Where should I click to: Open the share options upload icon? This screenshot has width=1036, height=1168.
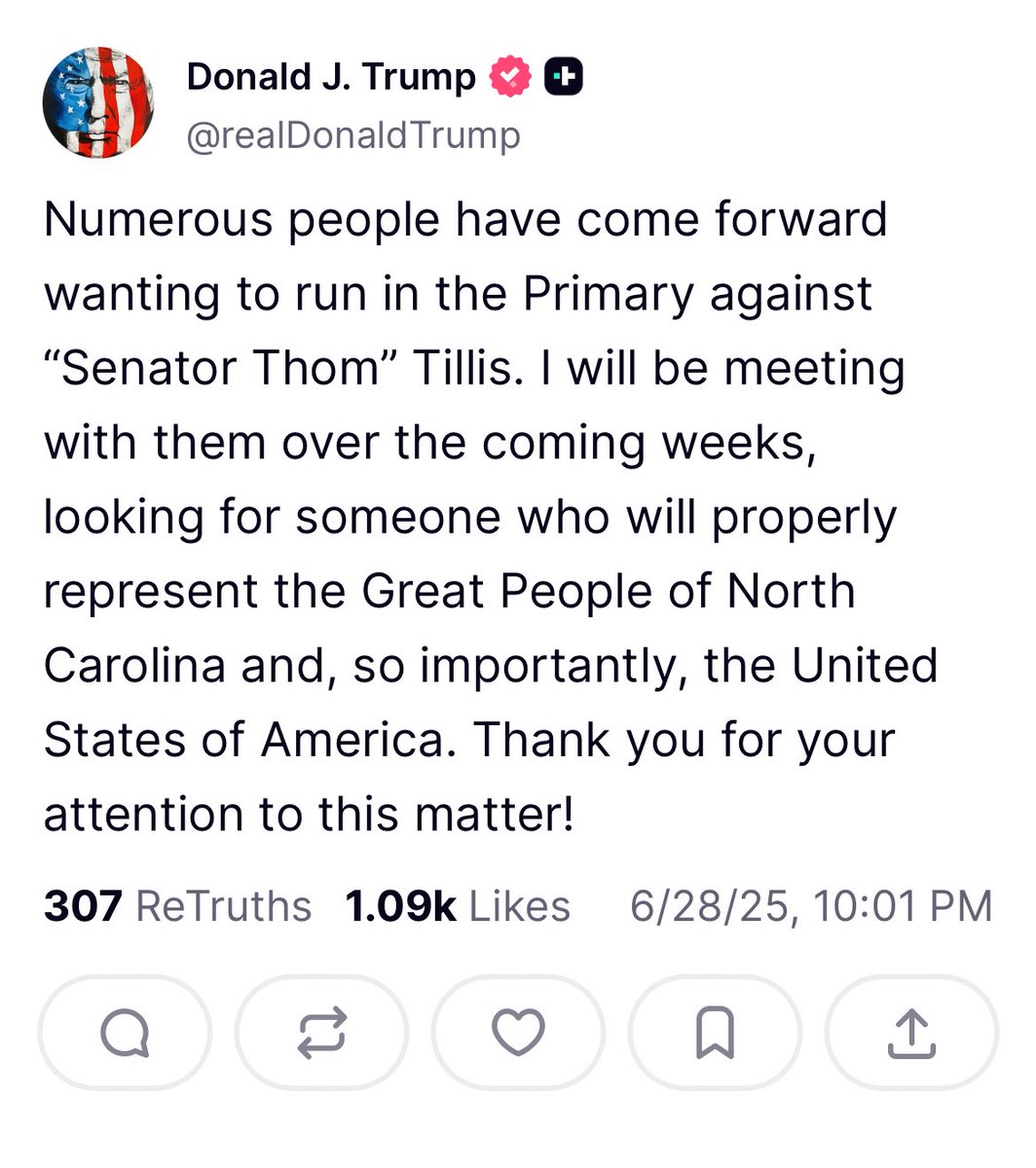(x=911, y=1033)
